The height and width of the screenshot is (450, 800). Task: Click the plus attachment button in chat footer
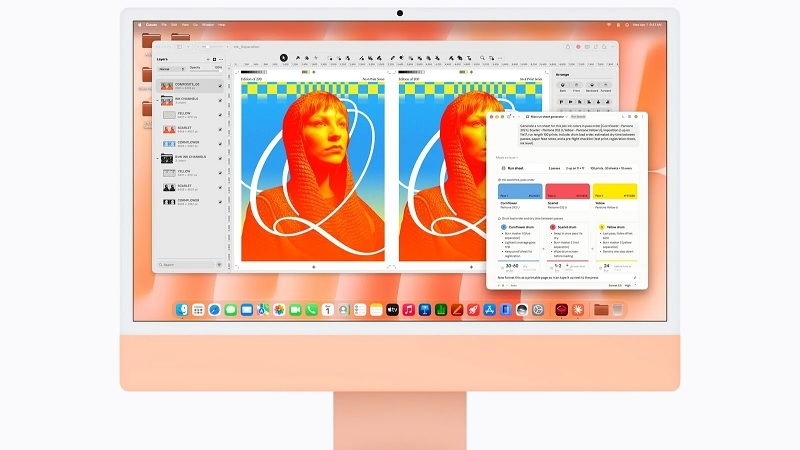498,286
